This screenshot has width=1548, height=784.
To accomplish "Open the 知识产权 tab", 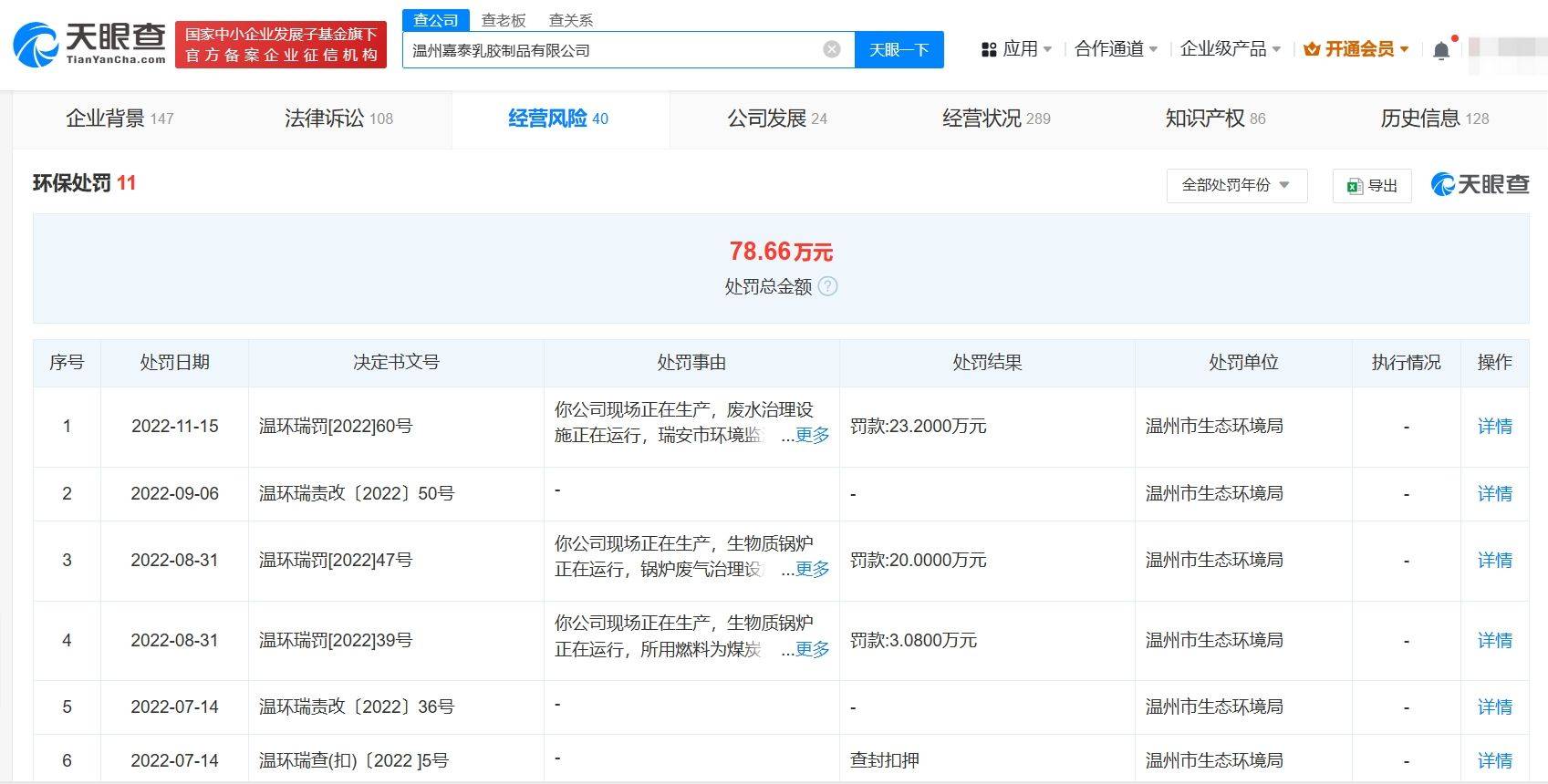I will point(1215,119).
